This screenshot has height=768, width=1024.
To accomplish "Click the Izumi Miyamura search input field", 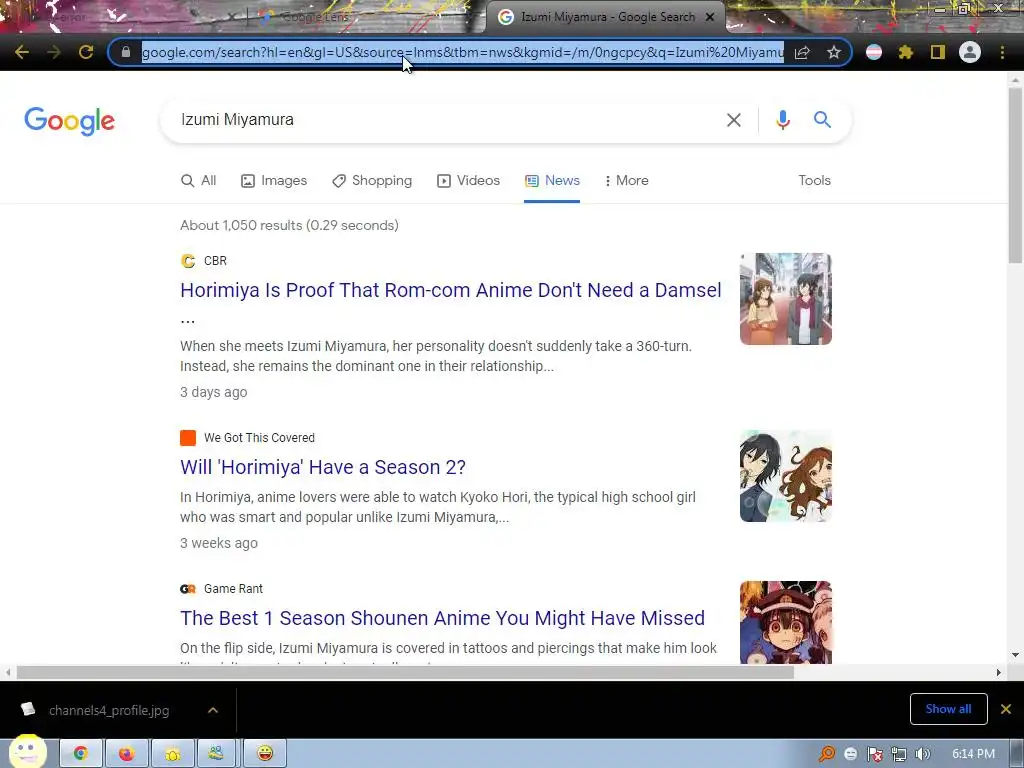I will click(444, 120).
